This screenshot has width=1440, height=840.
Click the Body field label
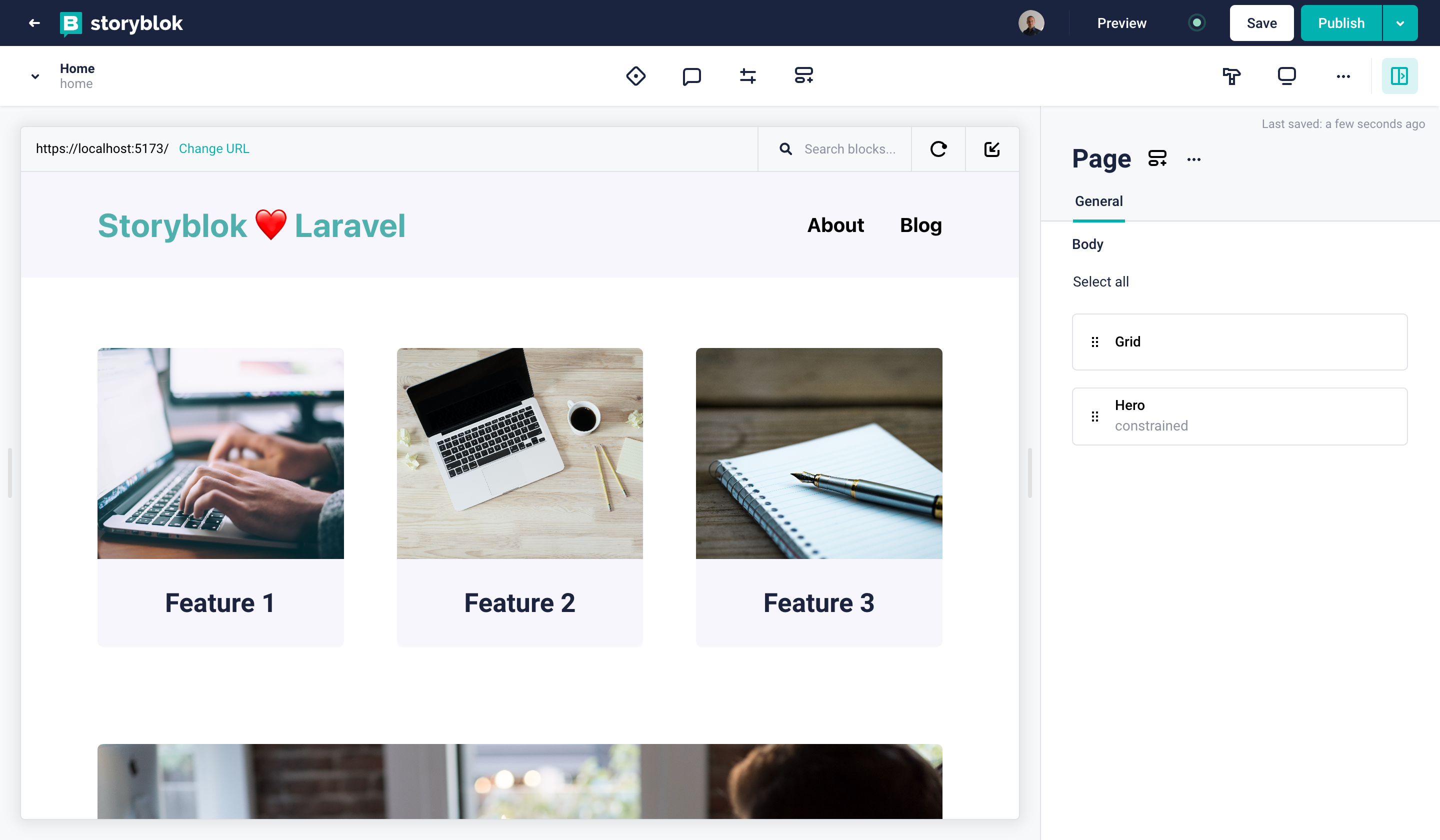1087,244
